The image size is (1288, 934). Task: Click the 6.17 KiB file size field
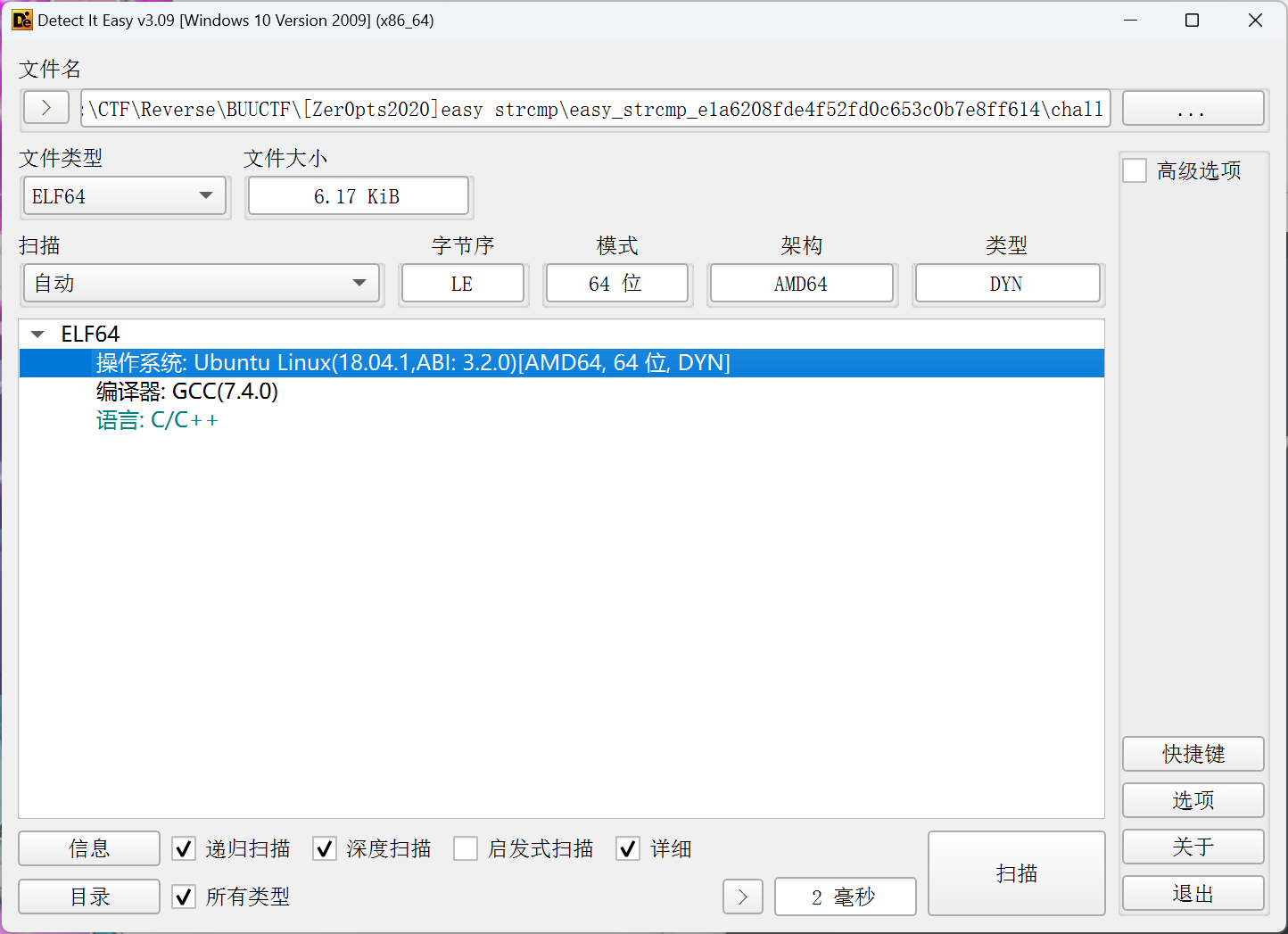point(358,196)
